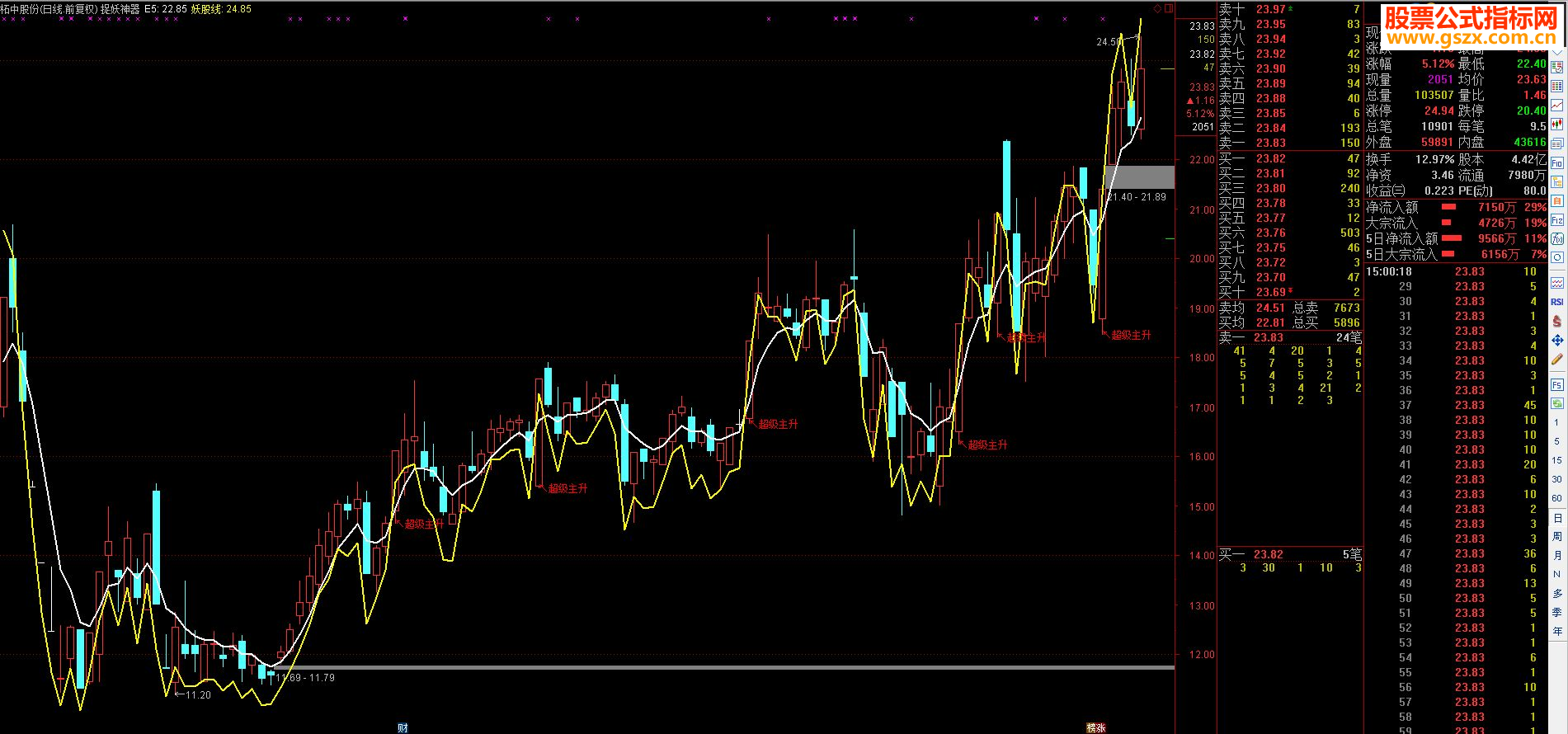
Task: Click the 财 marker on time axis
Action: pos(403,727)
